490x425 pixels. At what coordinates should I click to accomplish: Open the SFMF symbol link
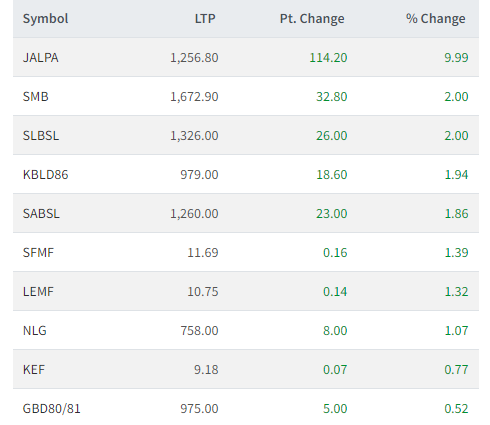[38, 253]
